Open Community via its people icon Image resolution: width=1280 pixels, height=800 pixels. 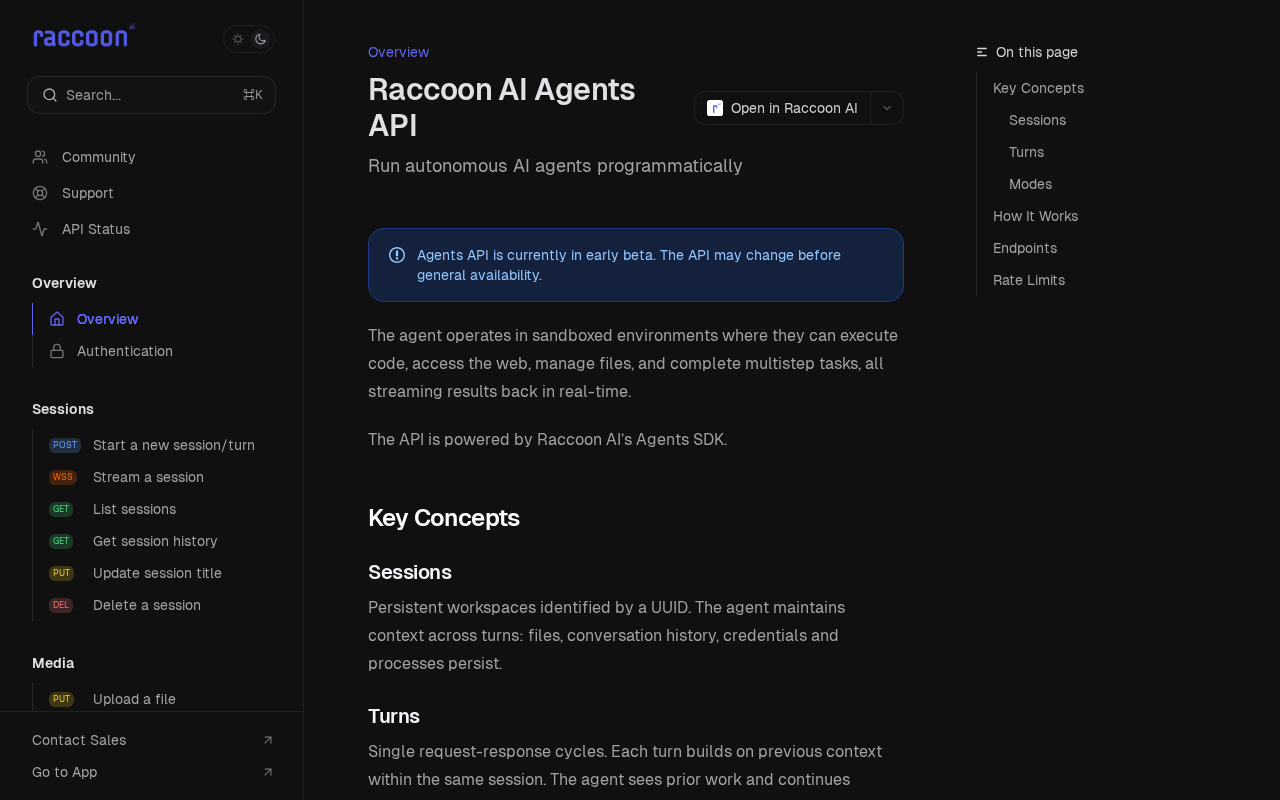tap(40, 157)
